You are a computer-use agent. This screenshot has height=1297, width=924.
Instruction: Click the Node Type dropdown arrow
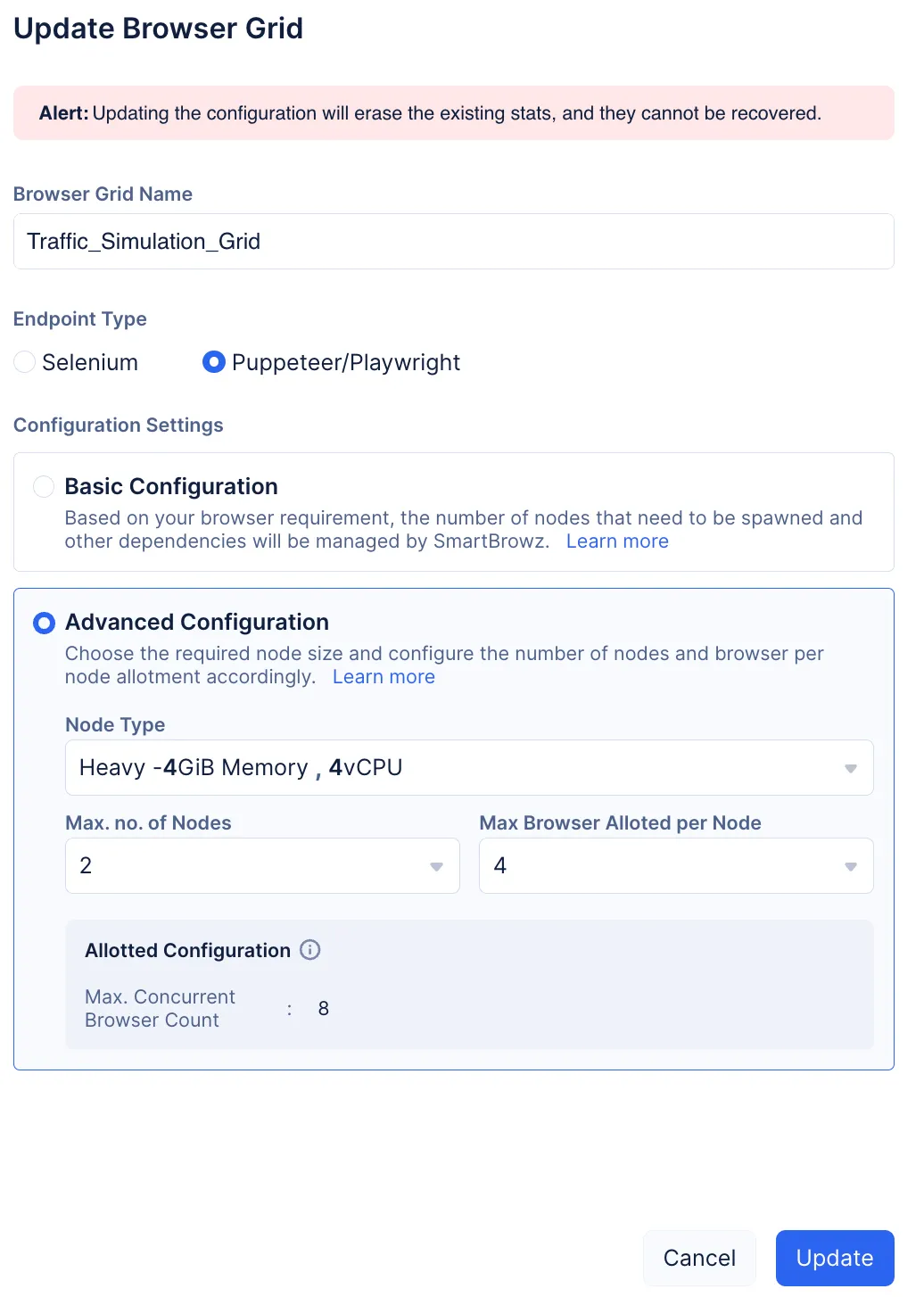pos(850,768)
